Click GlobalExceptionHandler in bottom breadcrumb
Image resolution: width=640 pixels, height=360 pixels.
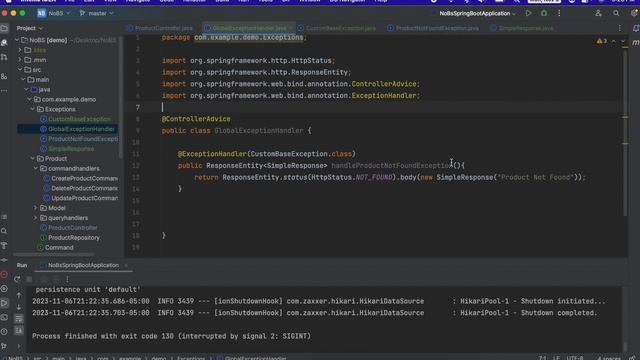(251, 358)
